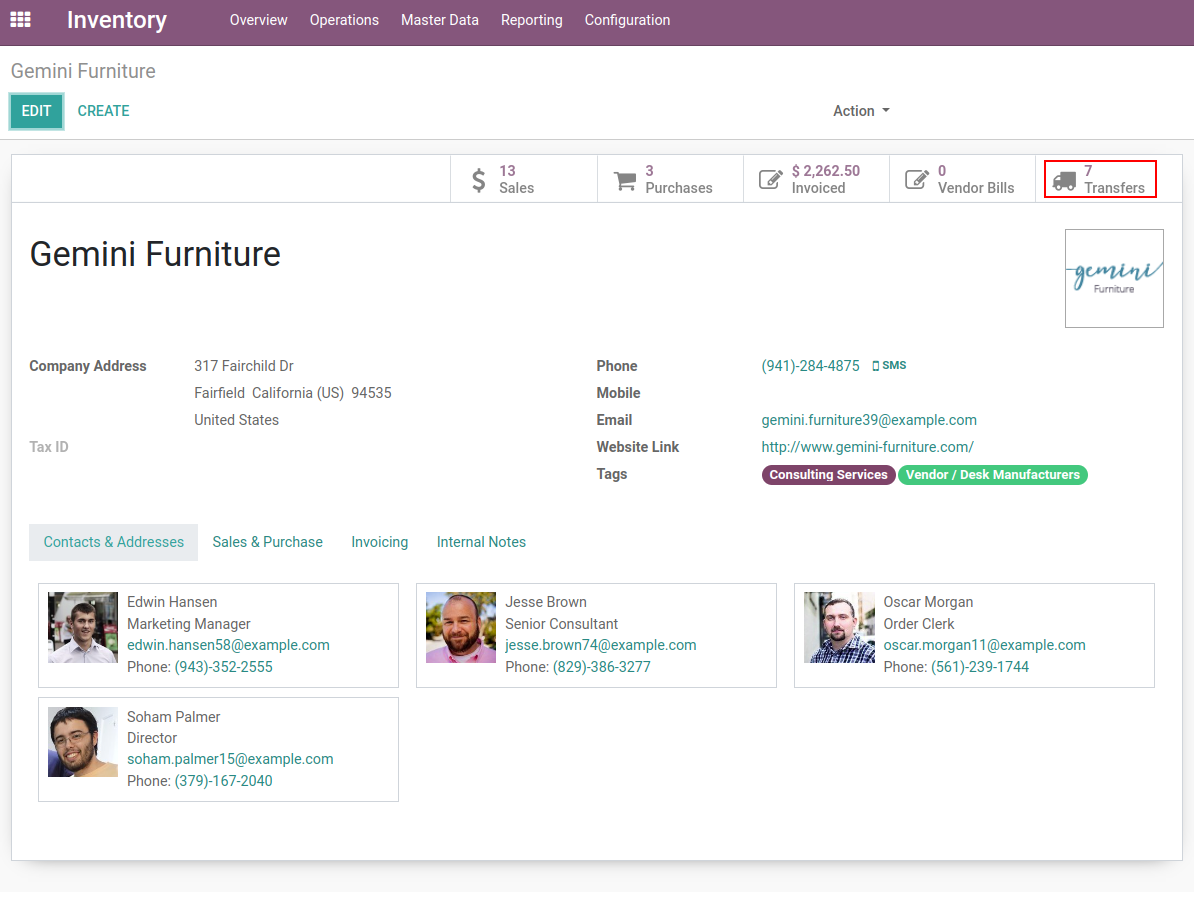Open Edwin Hansen's contact photo
The width and height of the screenshot is (1194, 922).
[83, 627]
